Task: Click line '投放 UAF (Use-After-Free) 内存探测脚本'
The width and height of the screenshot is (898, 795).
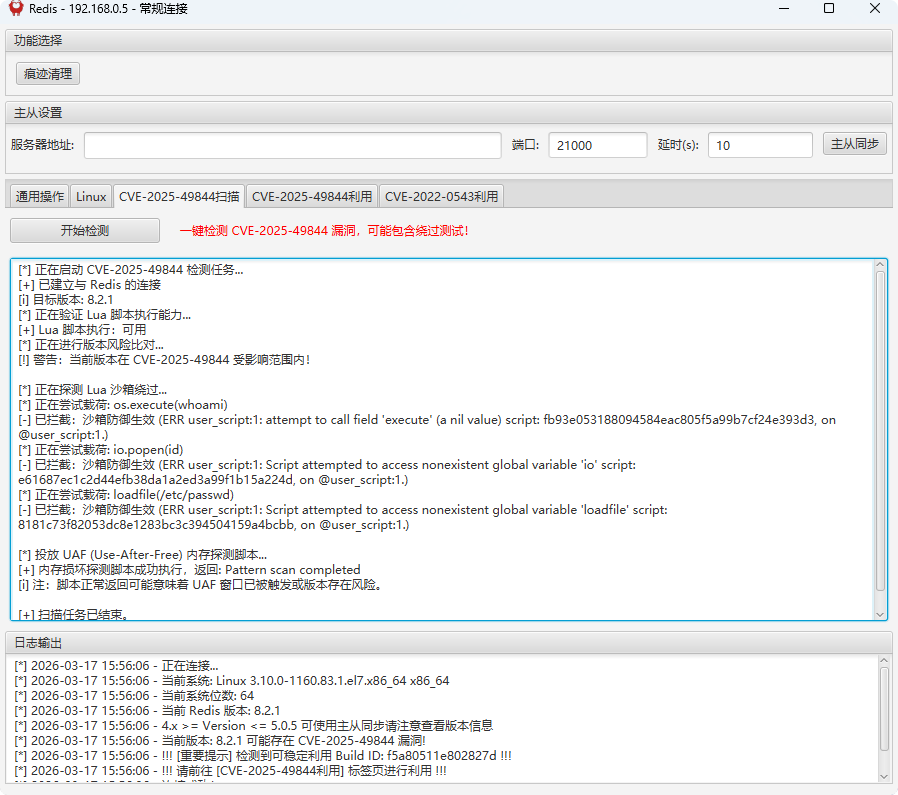Action: (x=143, y=554)
